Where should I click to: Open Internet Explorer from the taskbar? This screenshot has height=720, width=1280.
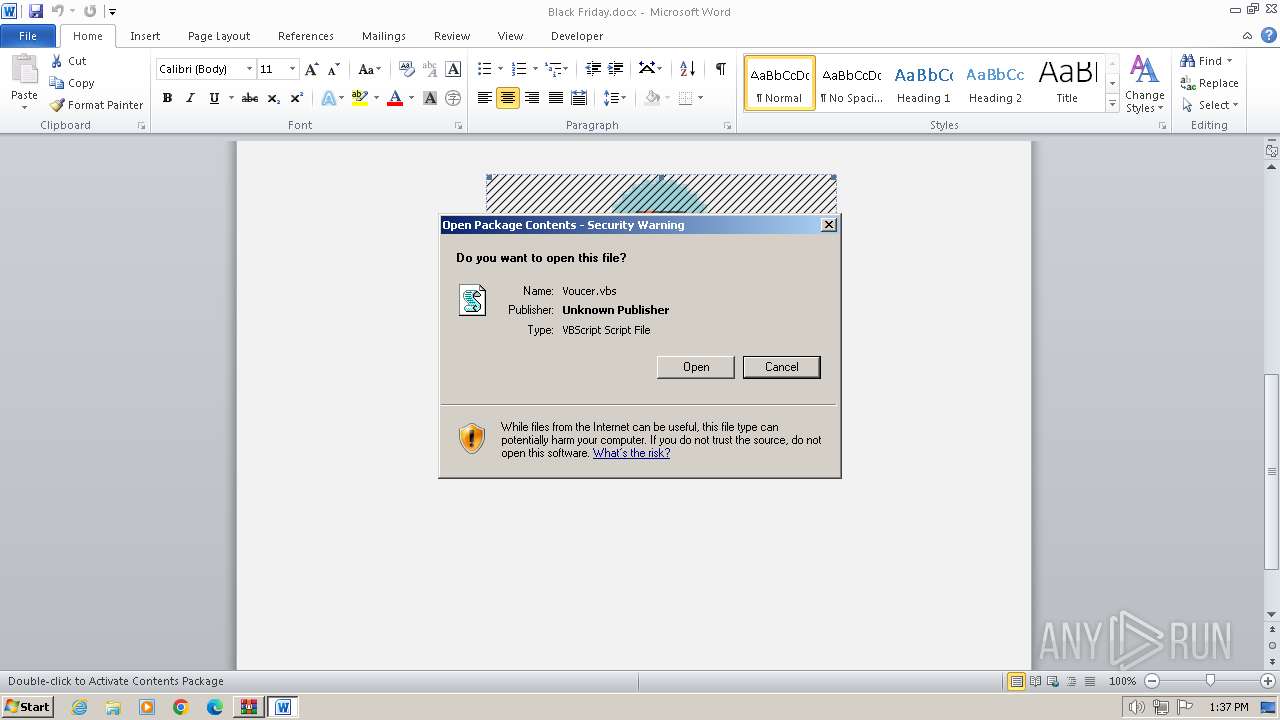79,707
